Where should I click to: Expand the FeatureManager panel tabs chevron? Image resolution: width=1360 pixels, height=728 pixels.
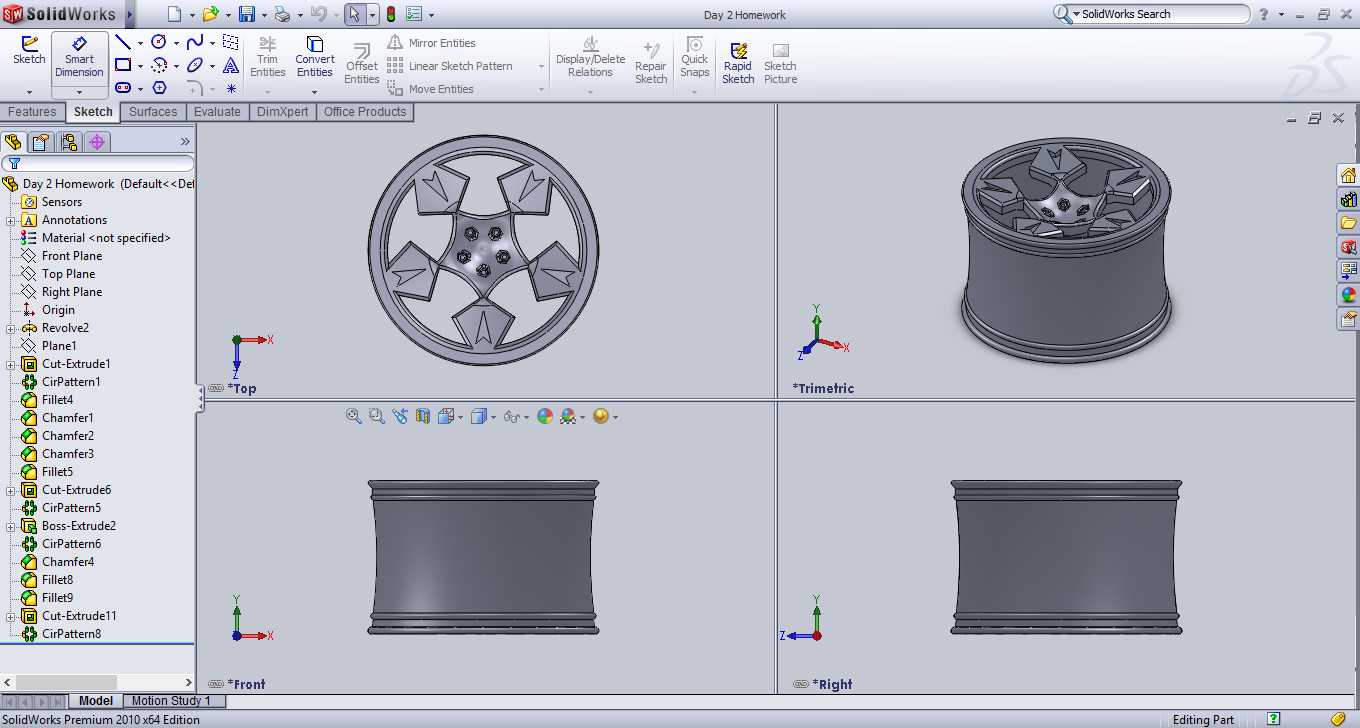(185, 142)
